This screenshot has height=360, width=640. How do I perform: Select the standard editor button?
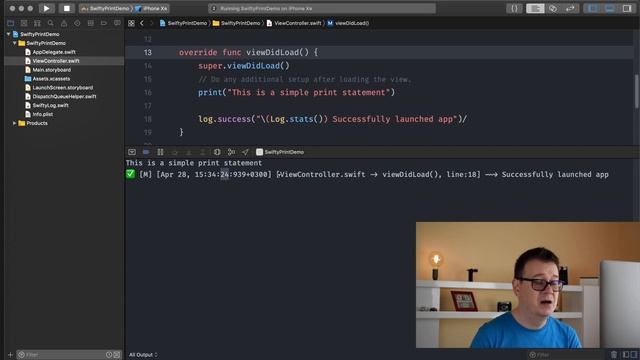tap(535, 9)
